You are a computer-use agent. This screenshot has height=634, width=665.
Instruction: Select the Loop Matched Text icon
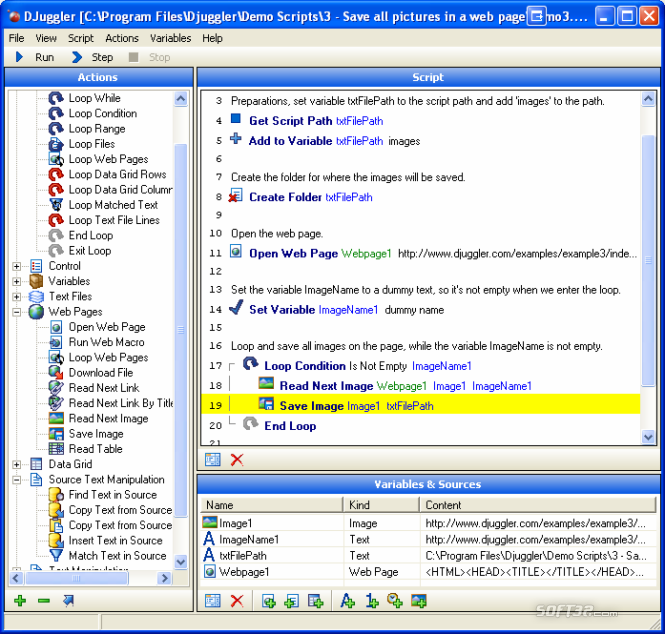(56, 205)
